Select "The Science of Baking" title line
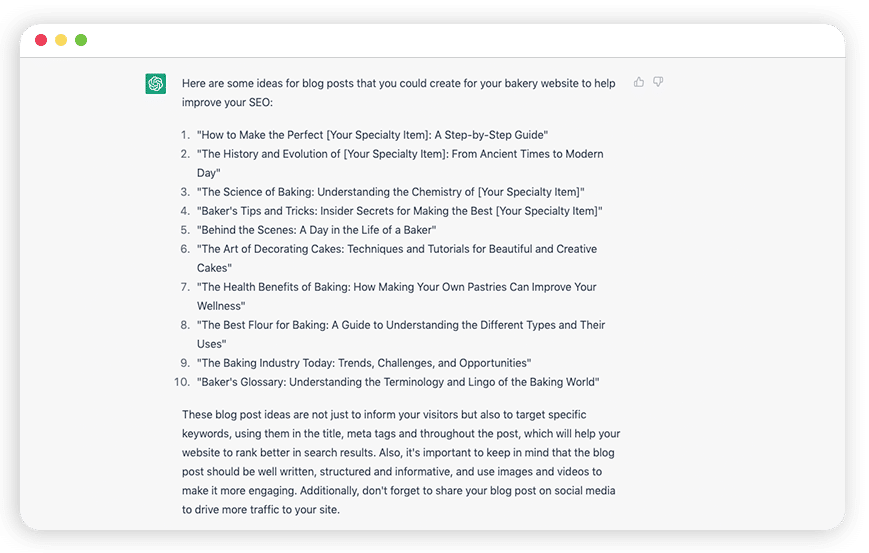Viewport: 869px width, 553px height. tap(391, 192)
